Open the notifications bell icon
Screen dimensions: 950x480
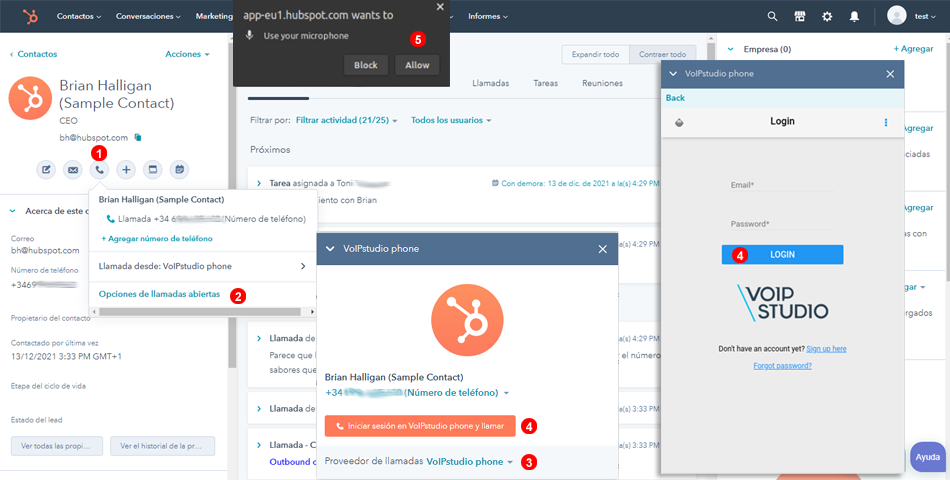(x=854, y=16)
